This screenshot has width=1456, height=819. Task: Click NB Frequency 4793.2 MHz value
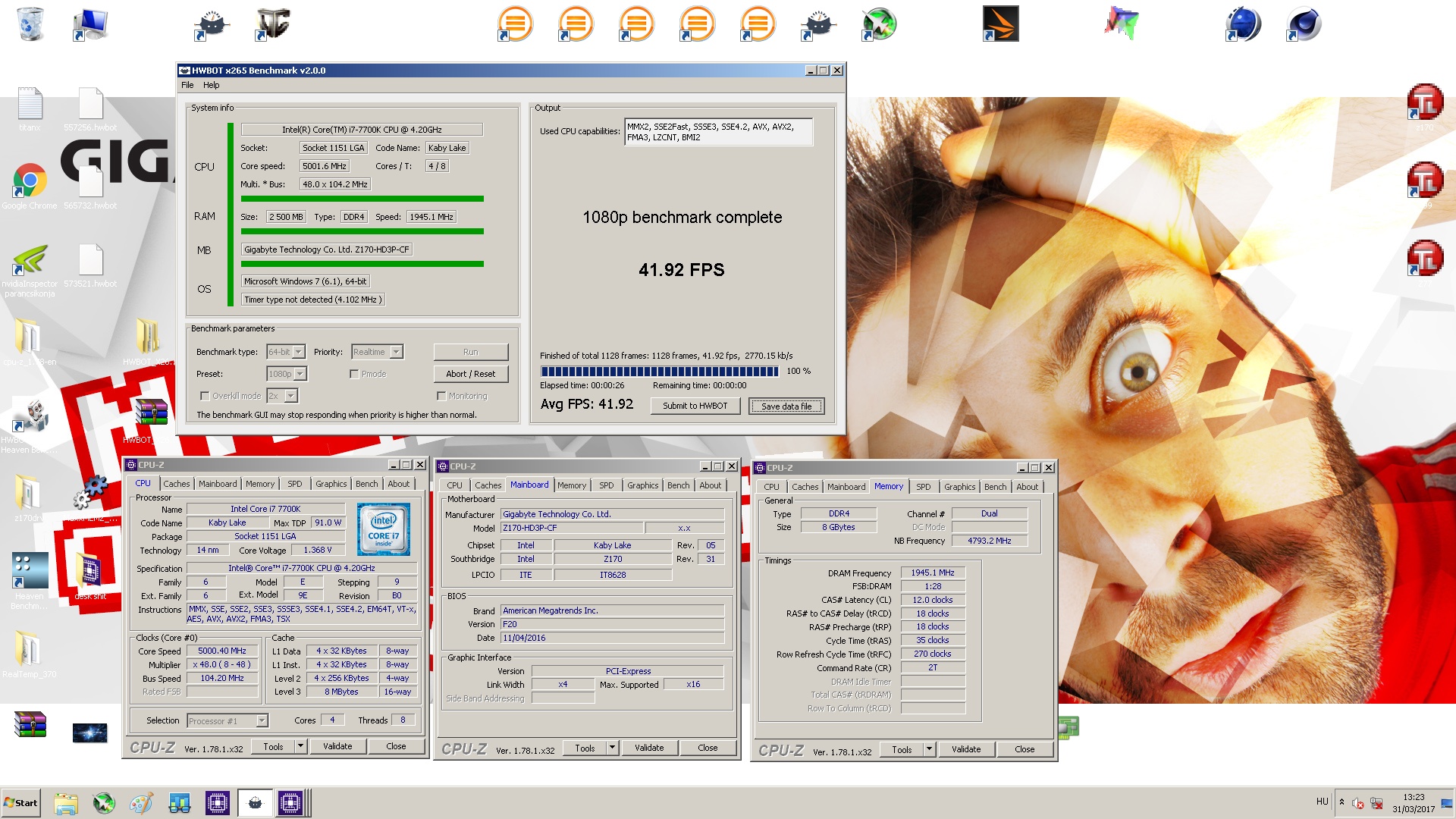click(x=990, y=541)
